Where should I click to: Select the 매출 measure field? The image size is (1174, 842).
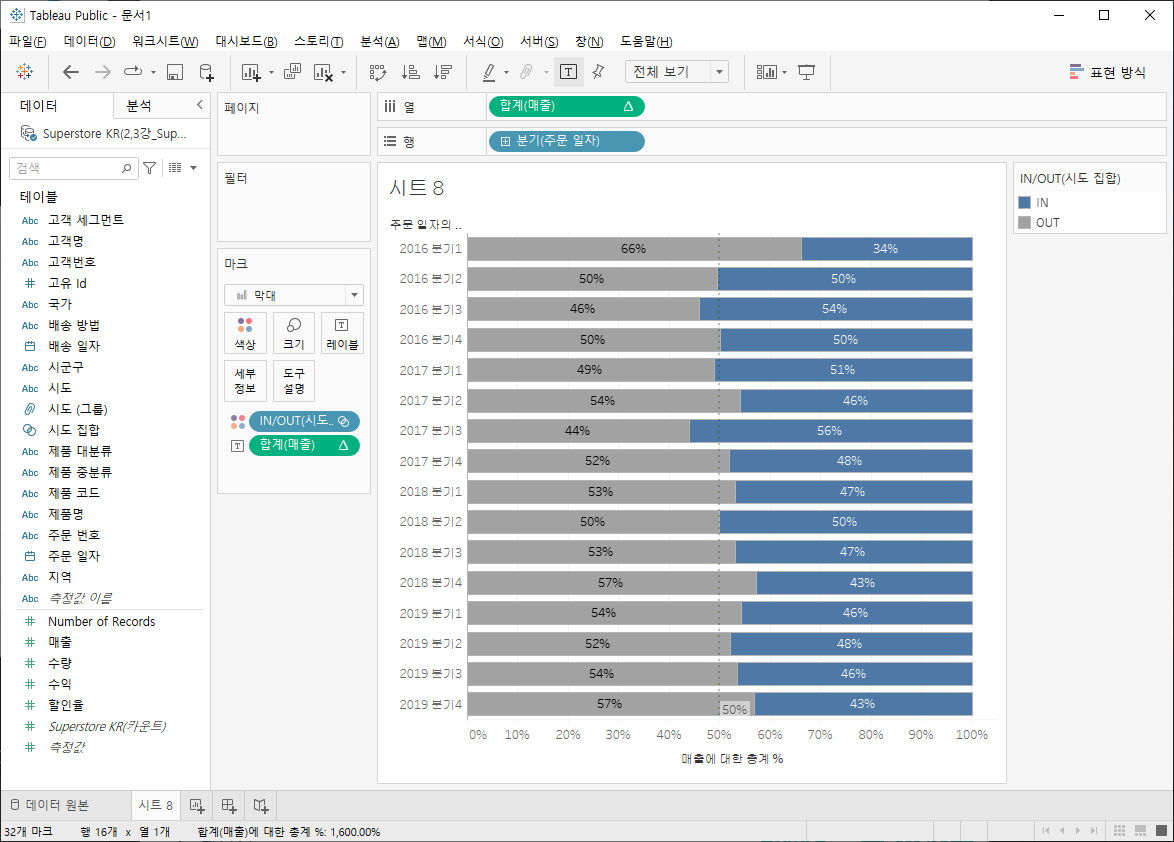pyautogui.click(x=60, y=642)
